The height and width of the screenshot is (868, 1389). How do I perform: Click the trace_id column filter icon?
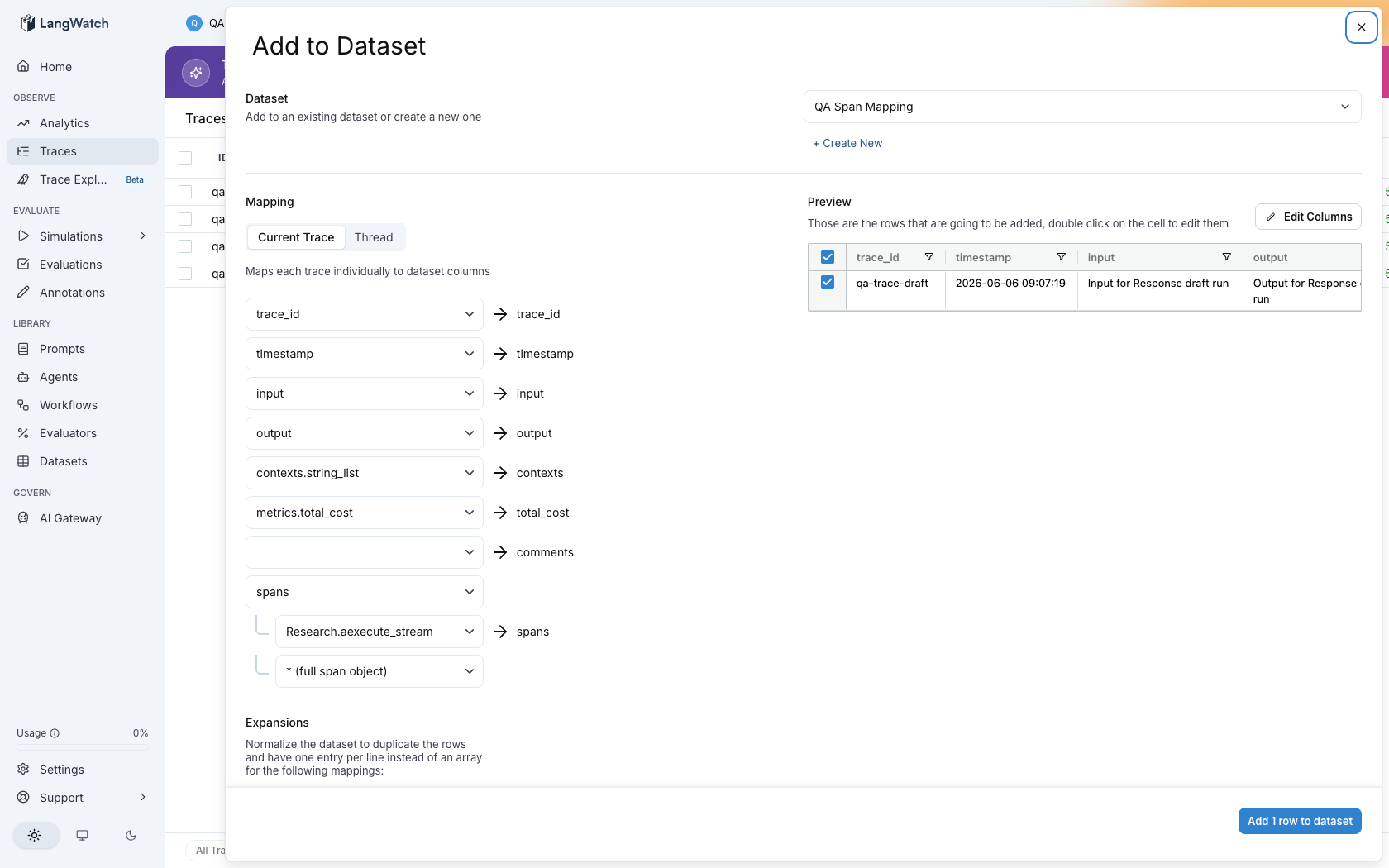928,257
